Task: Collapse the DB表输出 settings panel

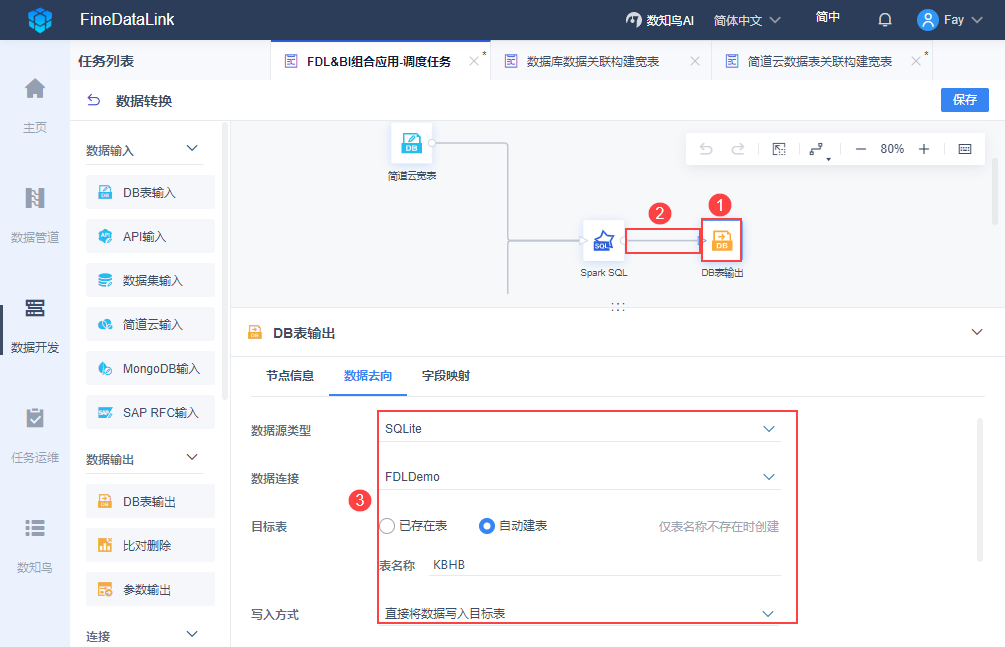Action: tap(977, 332)
